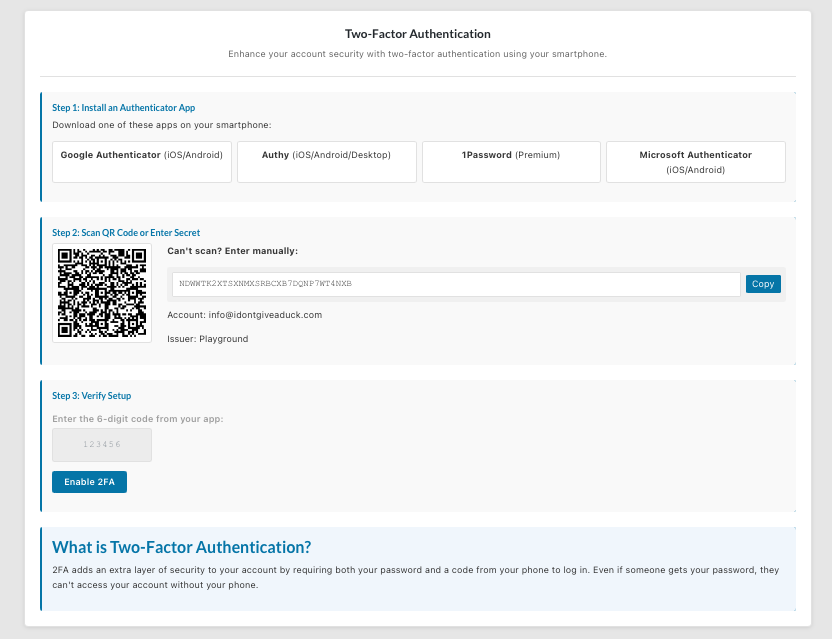Click the Copy button next to secret
Screen dimensions: 832x639
pyautogui.click(x=762, y=284)
